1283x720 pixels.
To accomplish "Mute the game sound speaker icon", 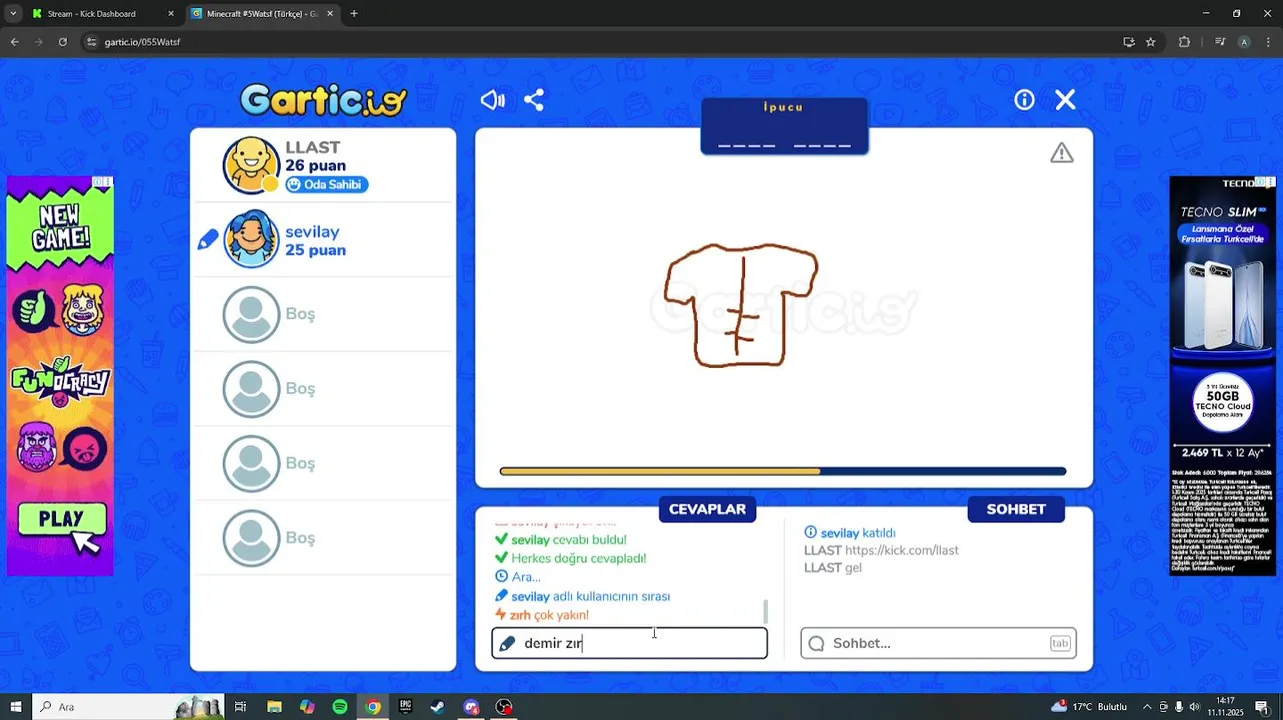I will 492,100.
